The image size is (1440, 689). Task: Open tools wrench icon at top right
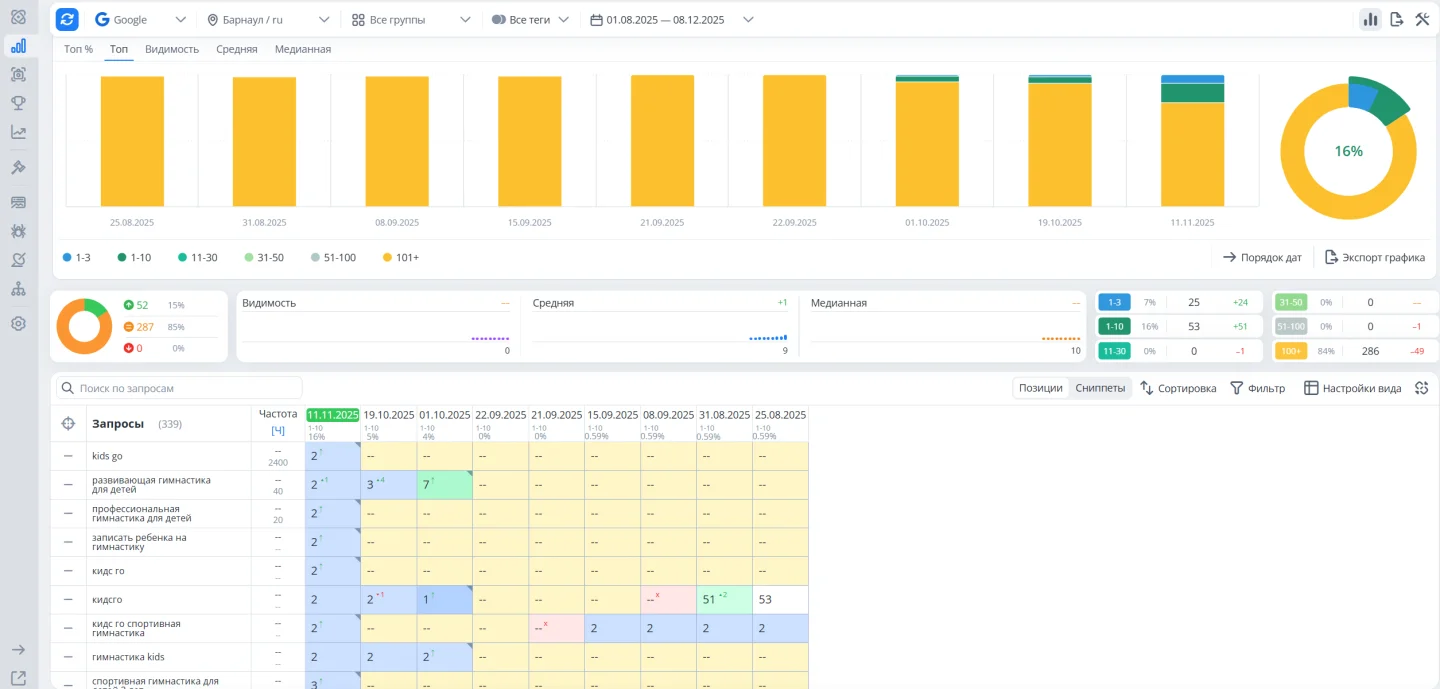coord(1422,19)
